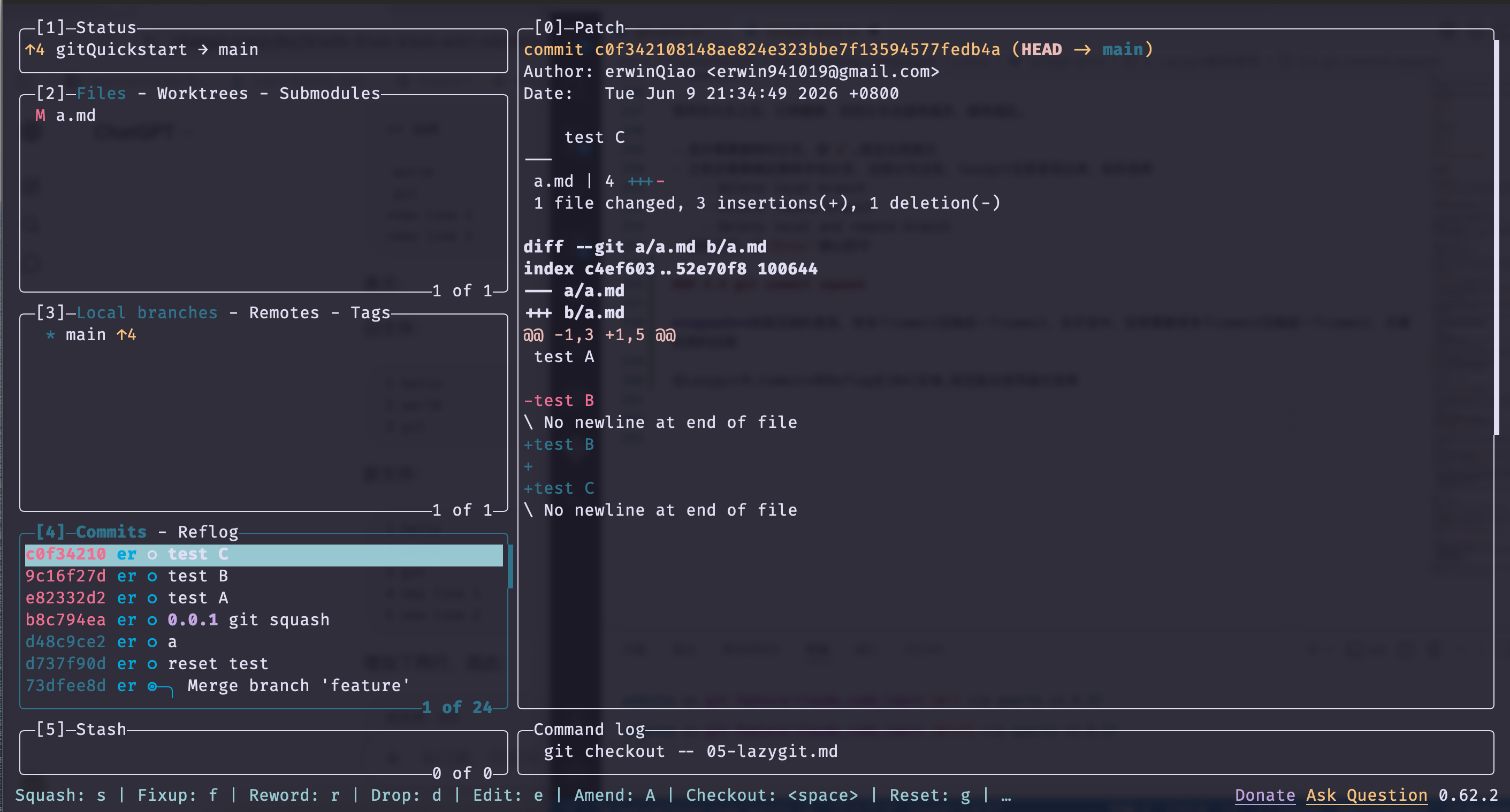This screenshot has height=812, width=1510.
Task: Click graph node circle of reset test commit
Action: [x=152, y=664]
